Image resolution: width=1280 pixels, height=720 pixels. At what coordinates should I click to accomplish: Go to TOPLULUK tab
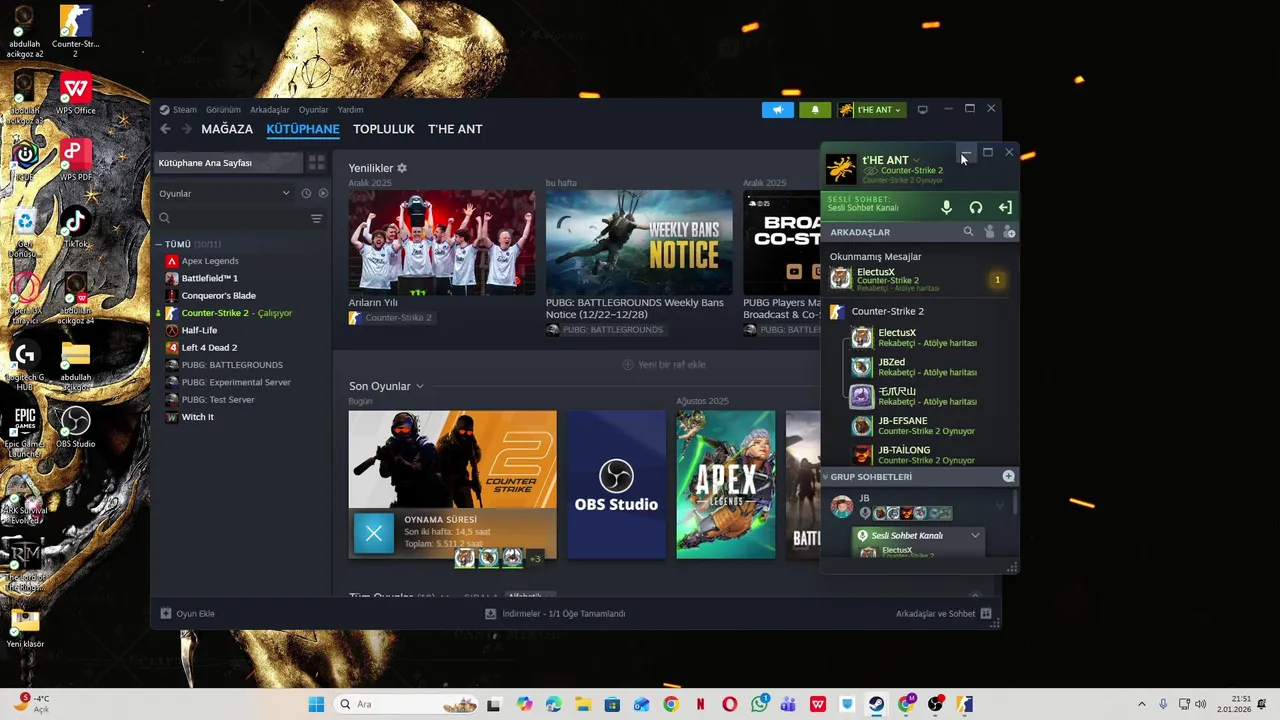384,129
